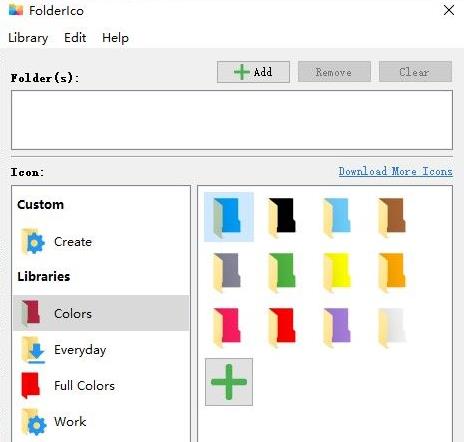Follow the Download More Icons link
The height and width of the screenshot is (442, 464).
(396, 171)
